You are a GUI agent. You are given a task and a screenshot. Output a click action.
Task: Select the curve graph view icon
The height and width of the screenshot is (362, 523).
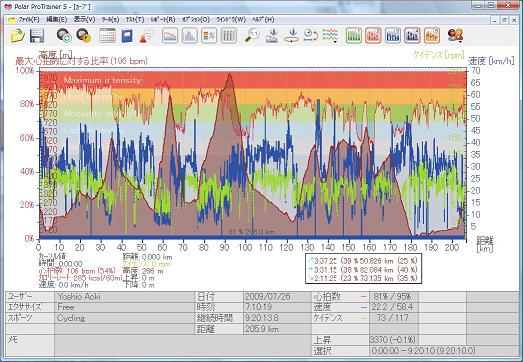tap(170, 35)
